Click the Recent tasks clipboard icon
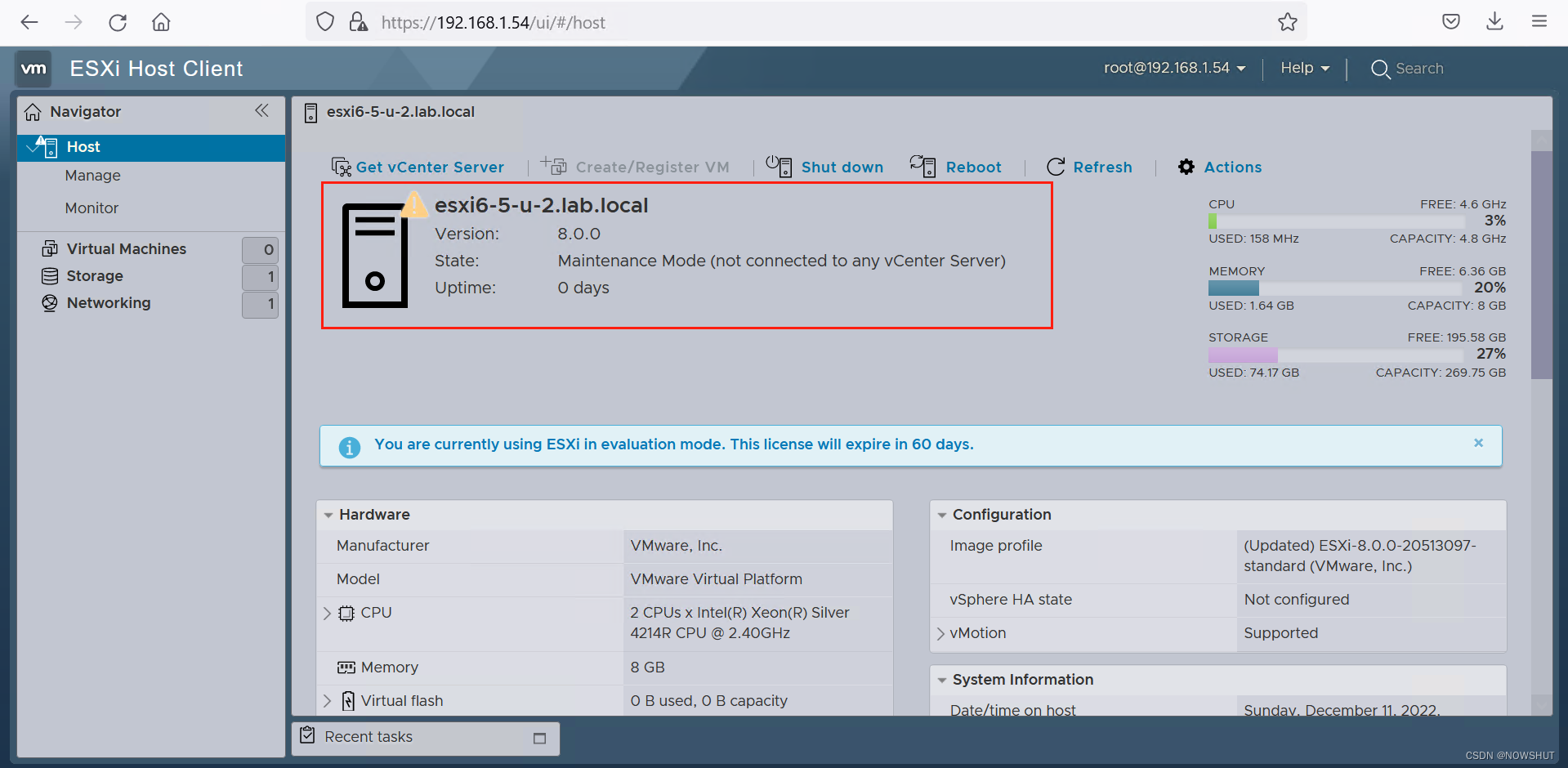Viewport: 1568px width, 768px height. [x=307, y=735]
